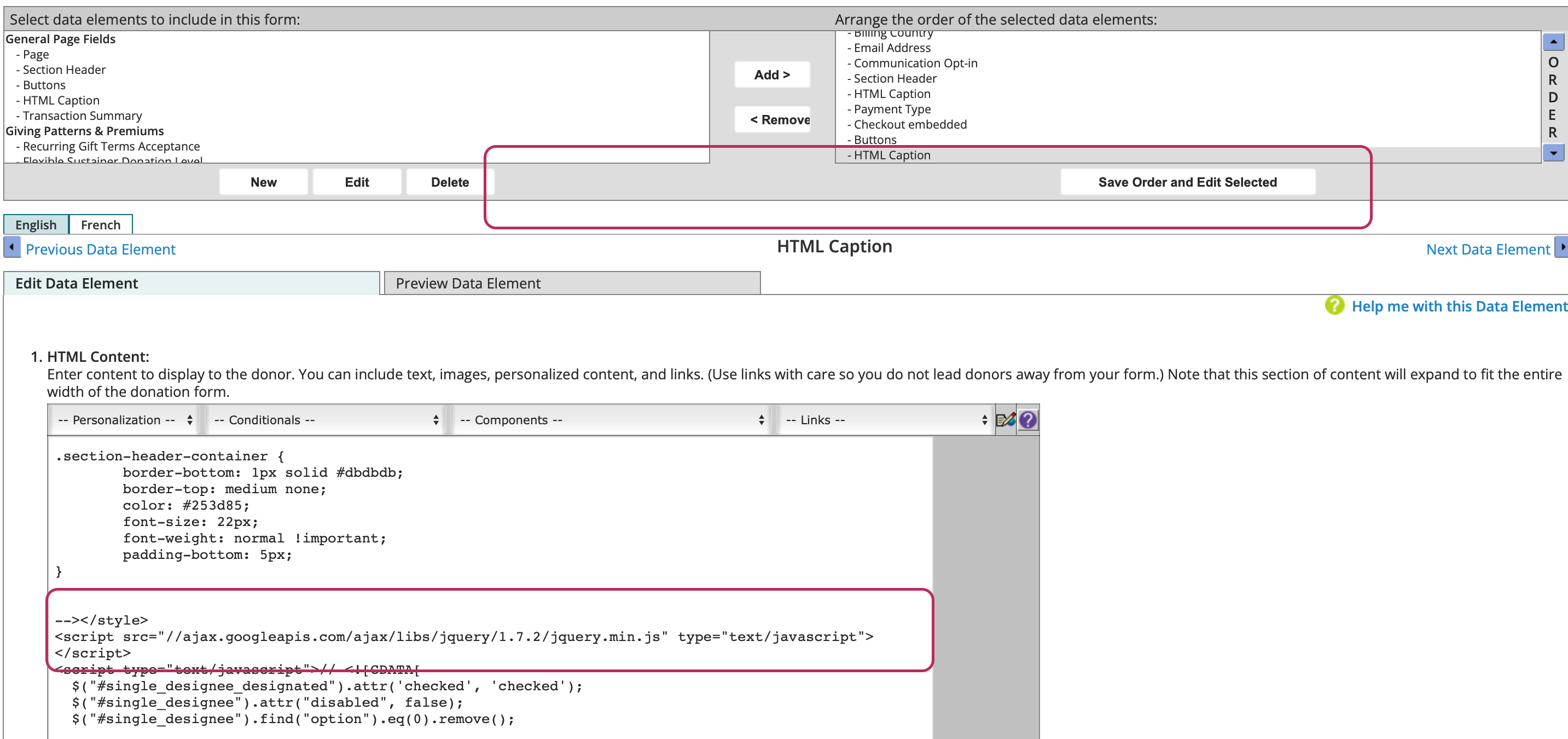Screen dimensions: 1568x739
Task: Click the Delete button
Action: tap(450, 182)
